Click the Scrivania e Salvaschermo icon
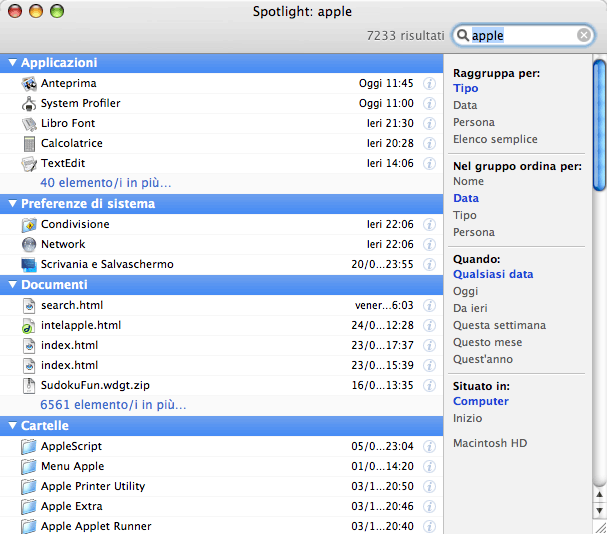This screenshot has width=607, height=534. [29, 264]
